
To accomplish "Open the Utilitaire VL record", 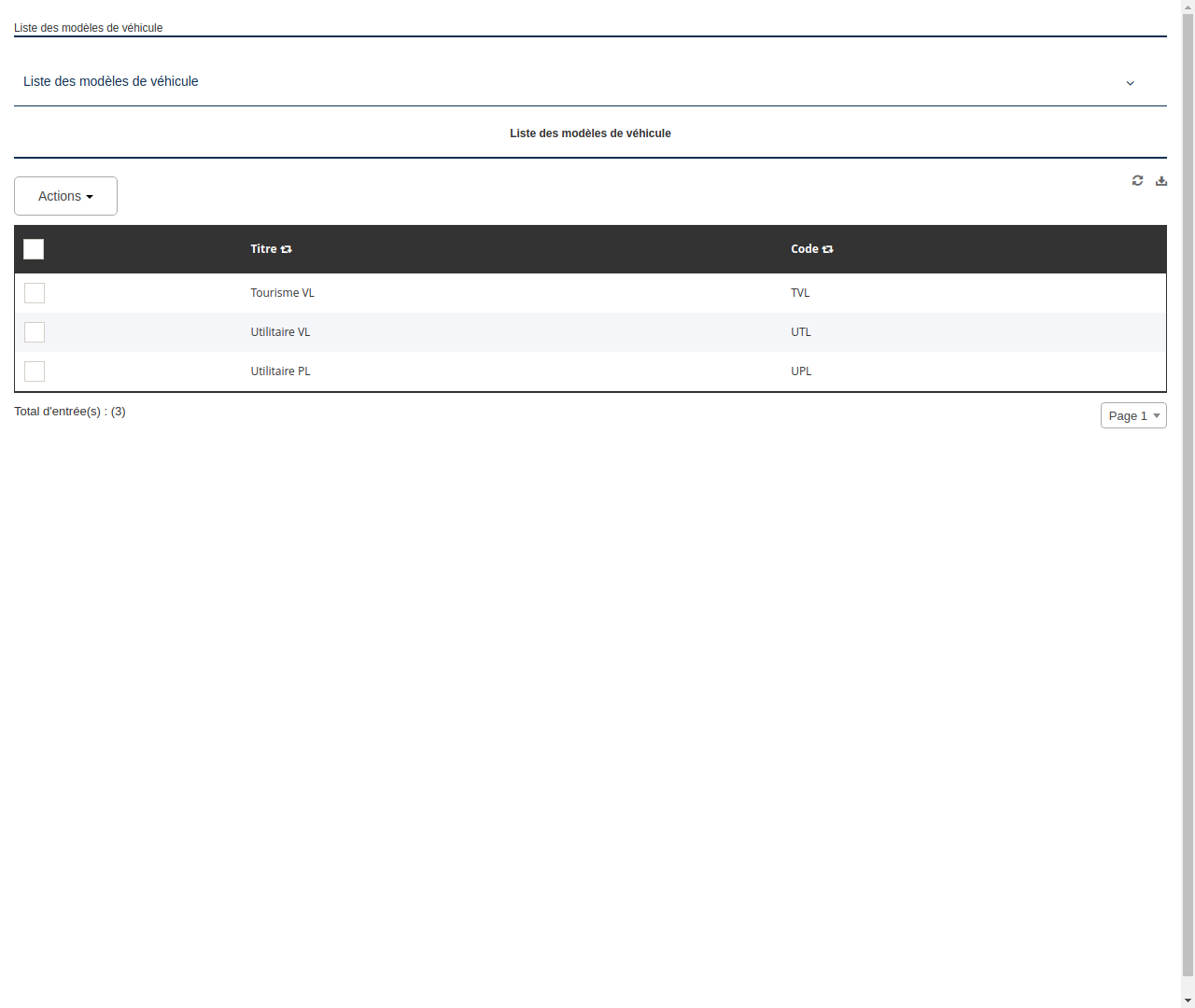I will click(280, 331).
